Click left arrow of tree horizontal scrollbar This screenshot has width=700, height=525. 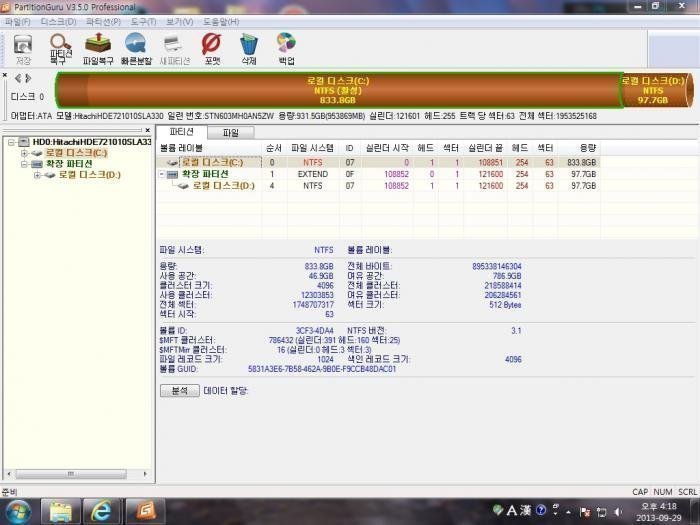point(9,474)
